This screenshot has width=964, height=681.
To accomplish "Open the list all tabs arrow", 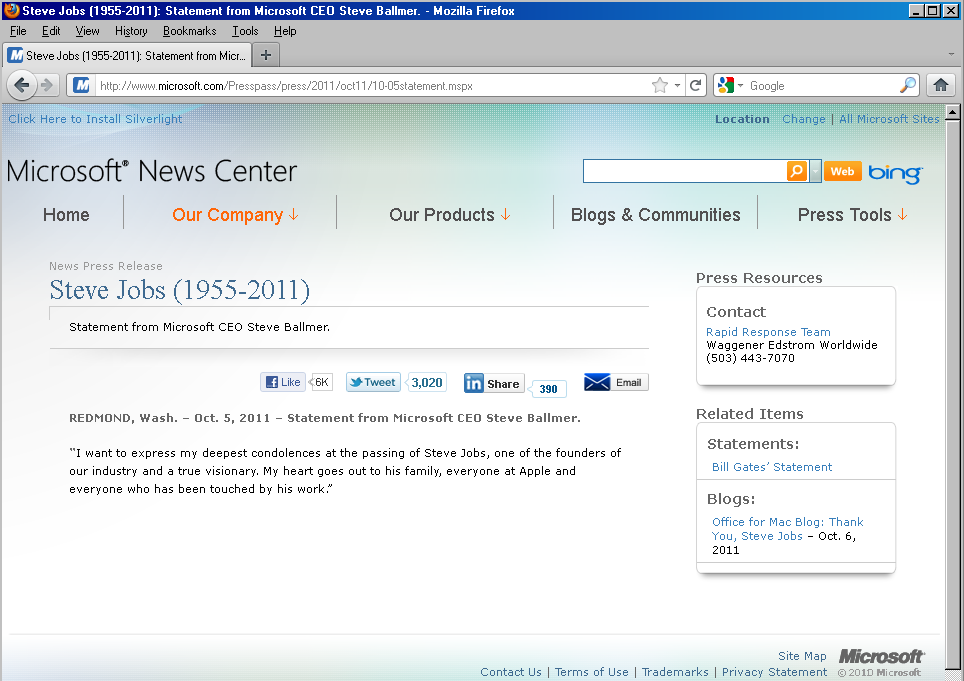I will (x=951, y=55).
